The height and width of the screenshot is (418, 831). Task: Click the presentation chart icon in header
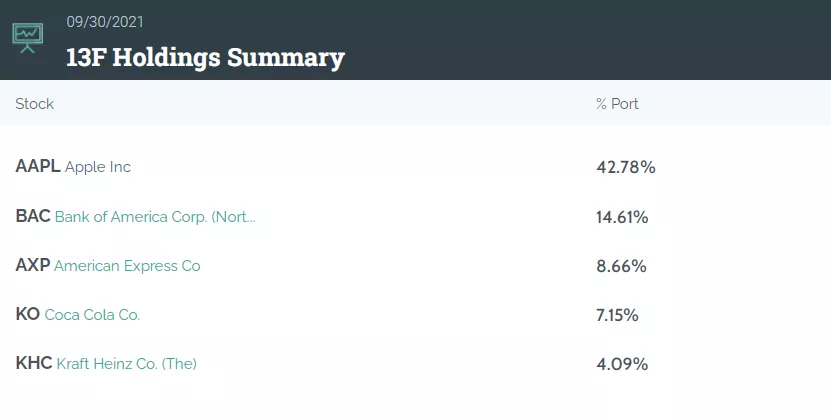[28, 37]
